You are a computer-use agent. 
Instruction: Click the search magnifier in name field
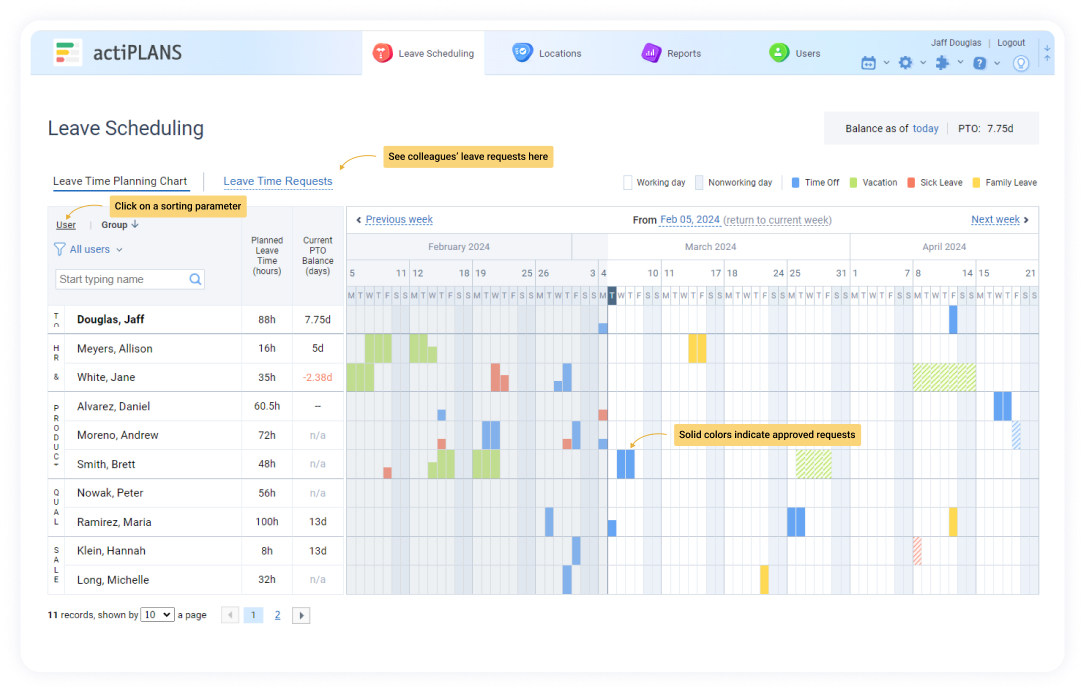point(196,280)
